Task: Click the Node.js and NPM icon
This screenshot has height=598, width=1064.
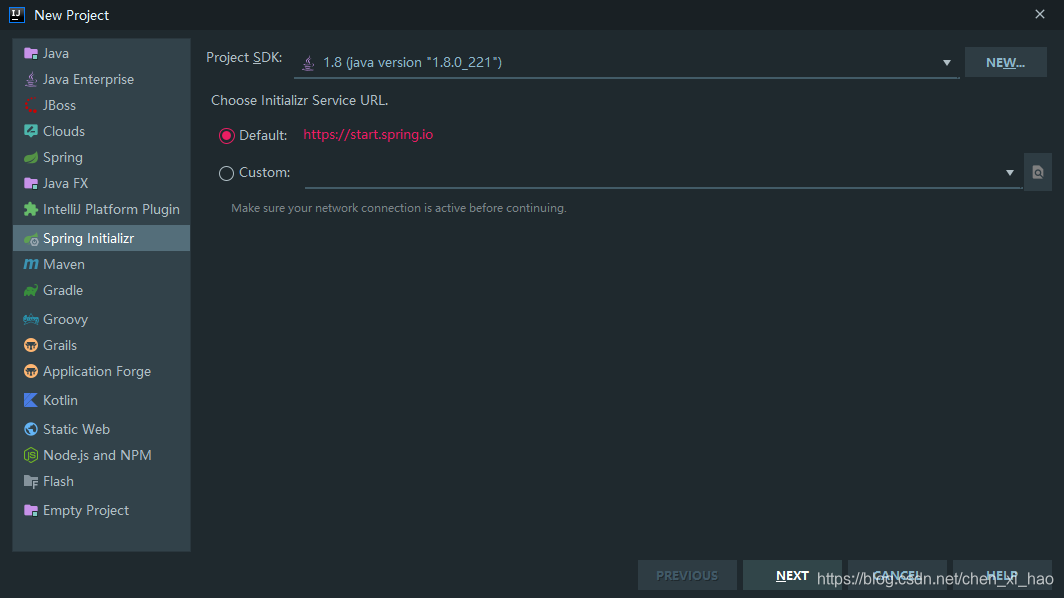Action: coord(31,455)
